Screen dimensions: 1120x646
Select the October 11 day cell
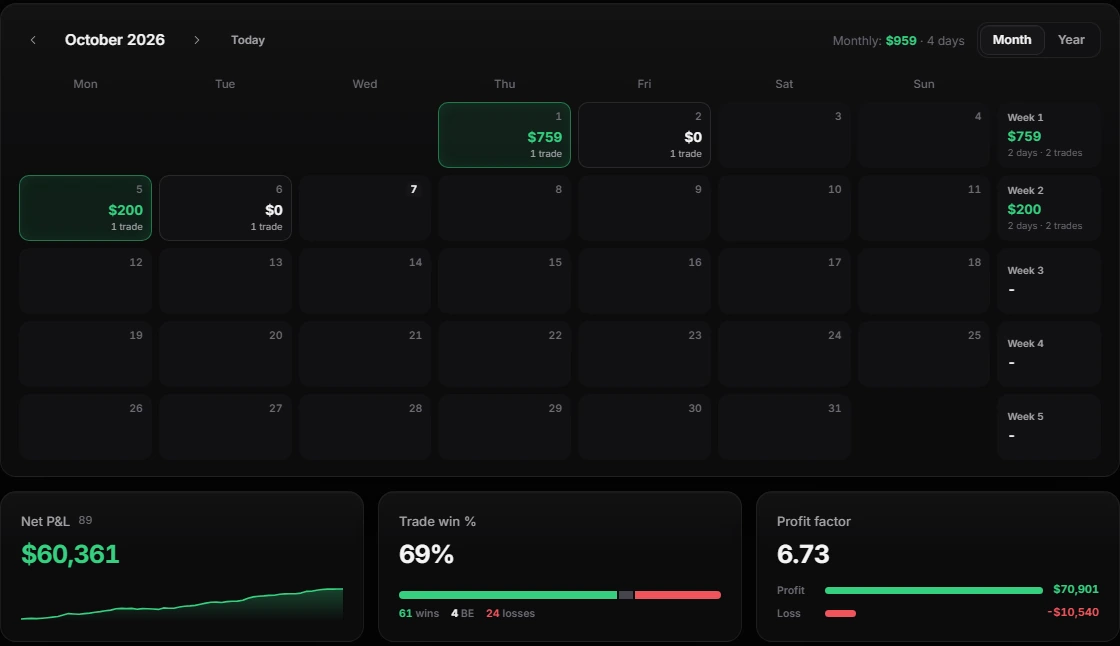924,208
